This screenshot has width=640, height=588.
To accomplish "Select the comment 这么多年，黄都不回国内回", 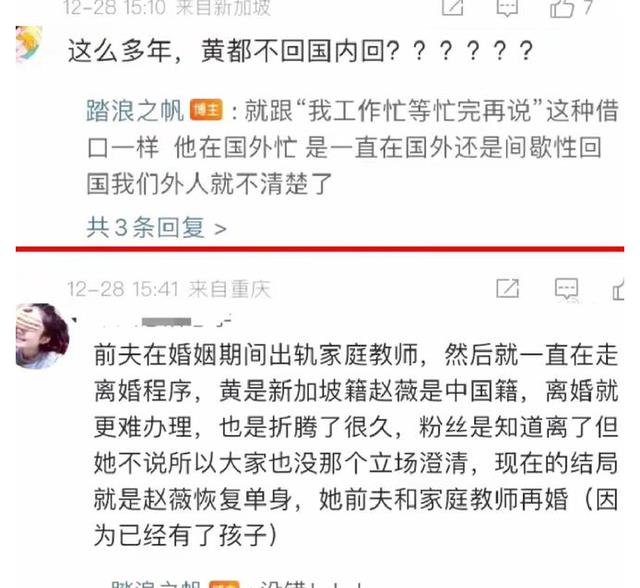I will coord(300,51).
